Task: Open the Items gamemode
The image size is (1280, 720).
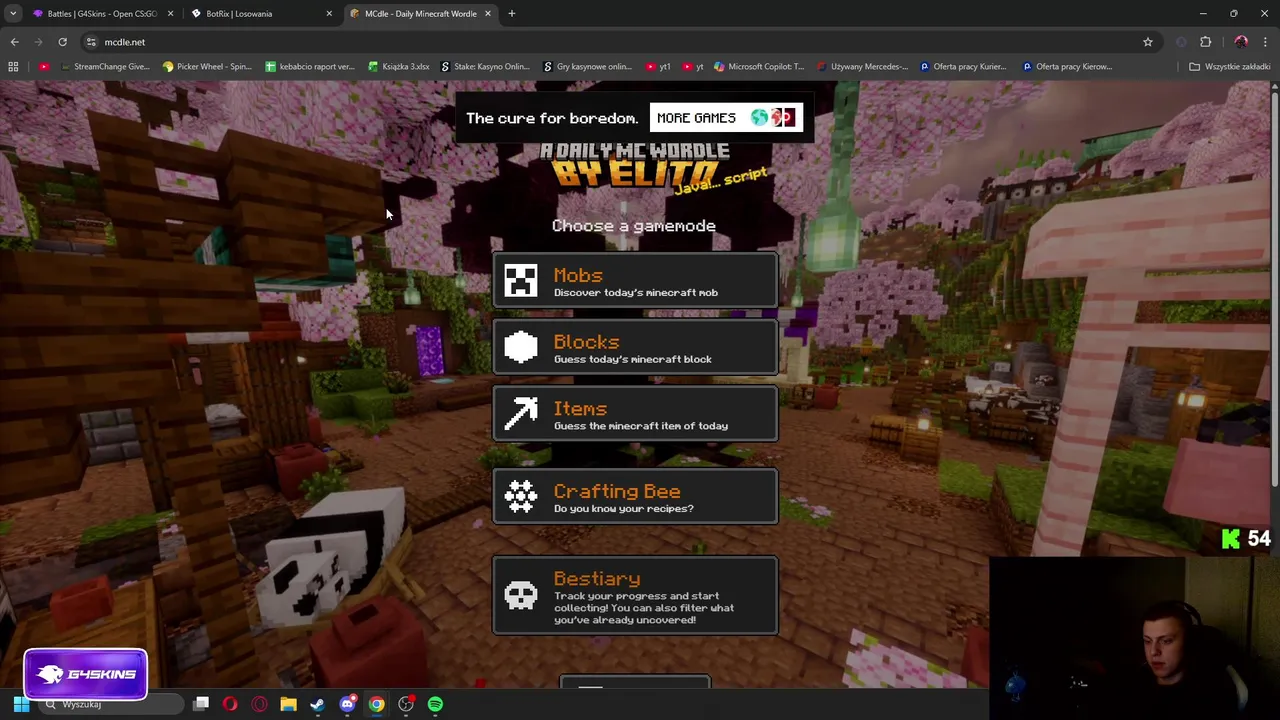Action: pyautogui.click(x=635, y=415)
